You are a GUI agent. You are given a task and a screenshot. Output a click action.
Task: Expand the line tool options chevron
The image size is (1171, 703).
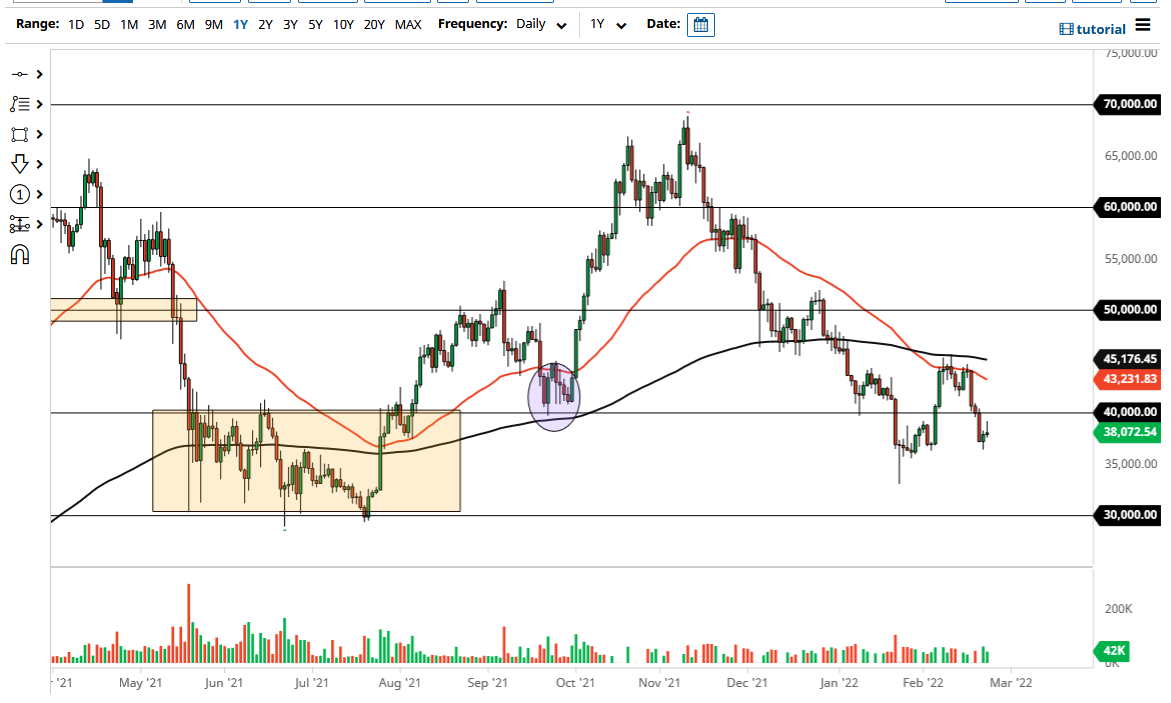(x=38, y=74)
